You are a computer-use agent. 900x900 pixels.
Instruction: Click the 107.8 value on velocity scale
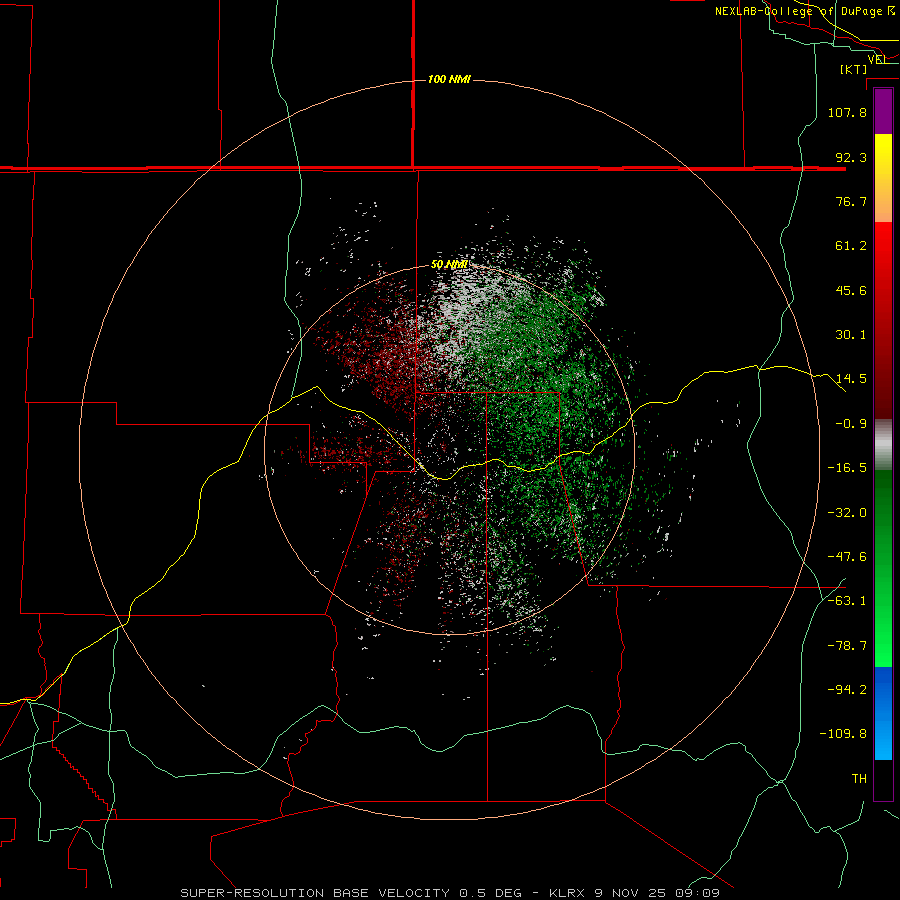click(847, 112)
